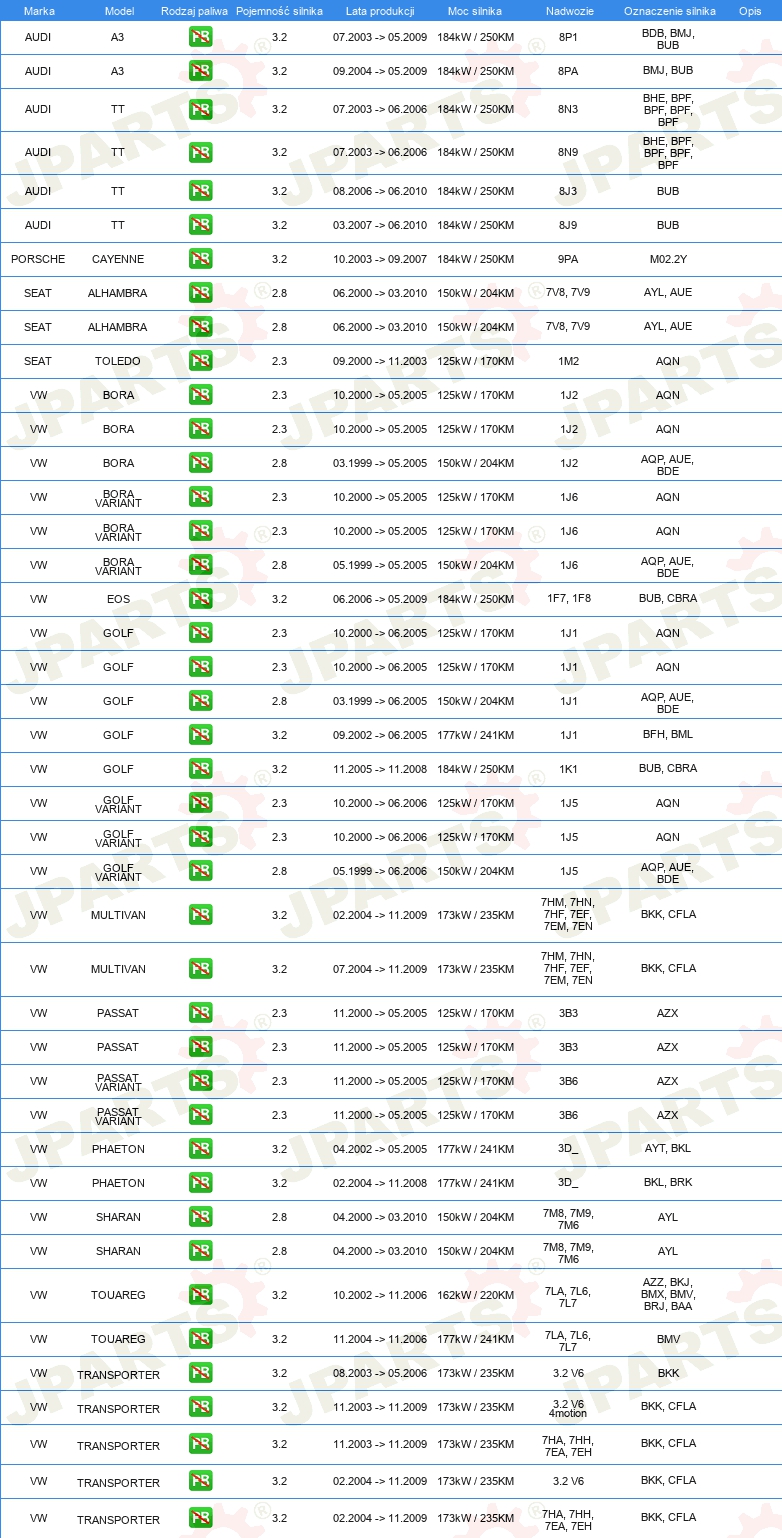Click the petrol fuel icon in the Audi A3 8P1 row
Viewport: 782px width, 1538px height.
(x=200, y=38)
